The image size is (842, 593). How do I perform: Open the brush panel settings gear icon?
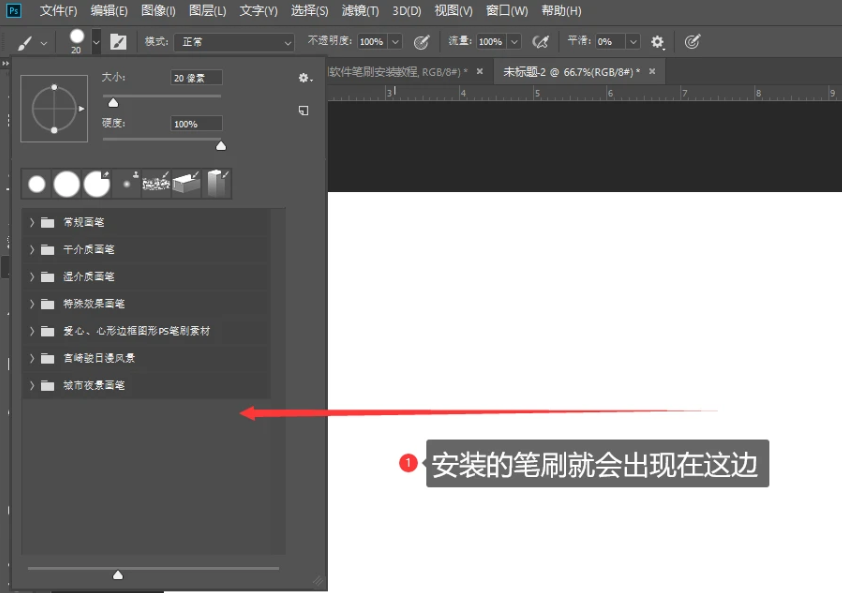(x=302, y=78)
